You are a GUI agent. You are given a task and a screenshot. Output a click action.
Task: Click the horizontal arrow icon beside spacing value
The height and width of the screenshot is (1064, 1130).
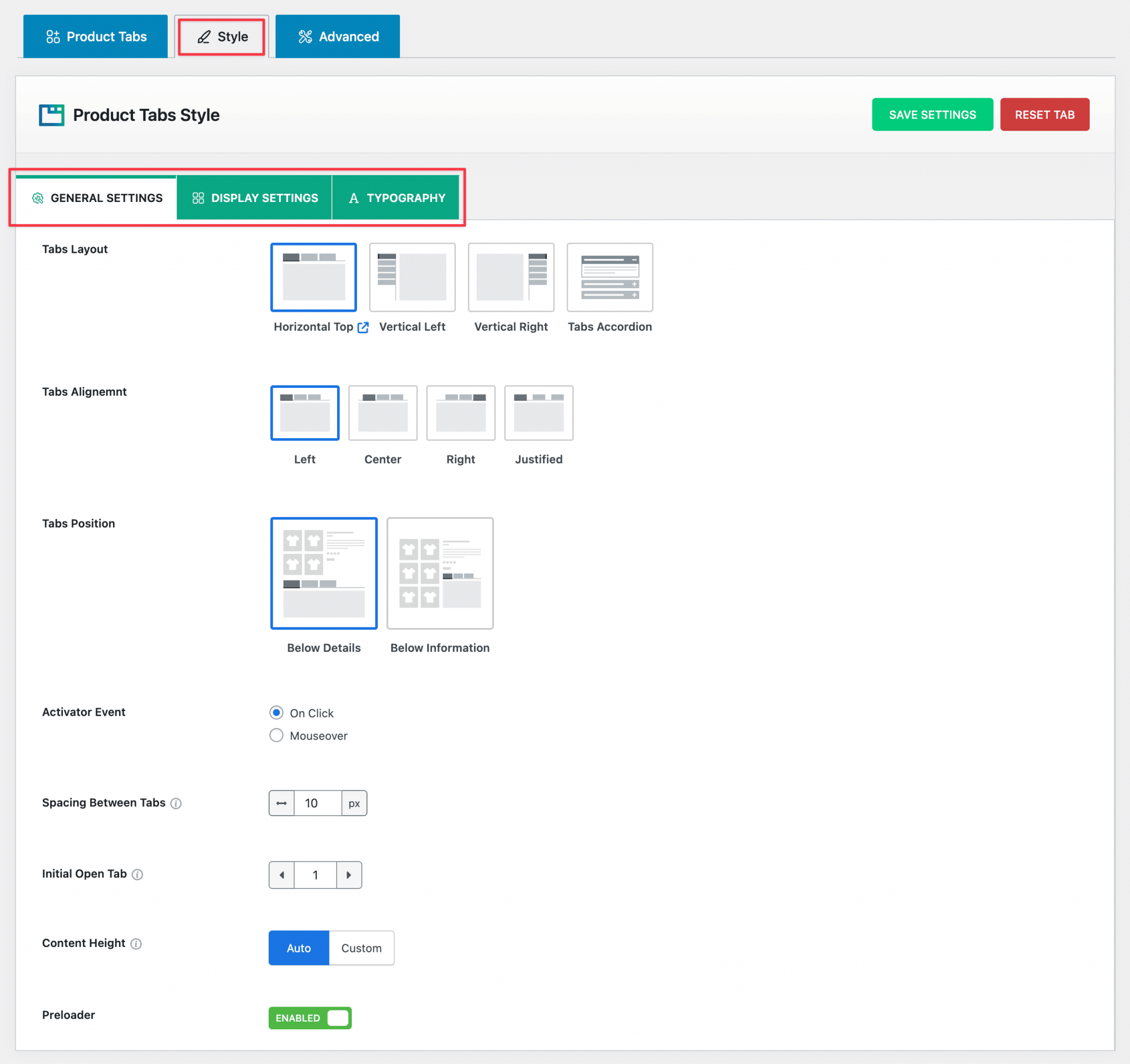pos(281,803)
